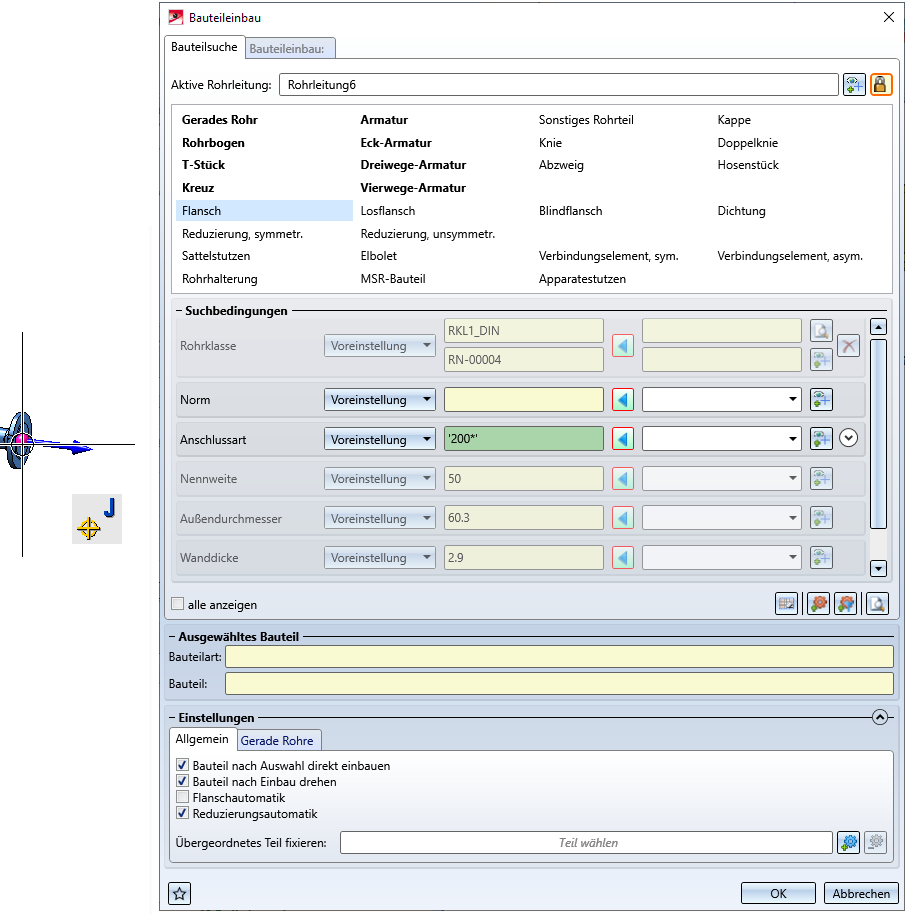Image resolution: width=905 pixels, height=915 pixels.
Task: Click the star favorites icon at bottom left
Action: [181, 893]
